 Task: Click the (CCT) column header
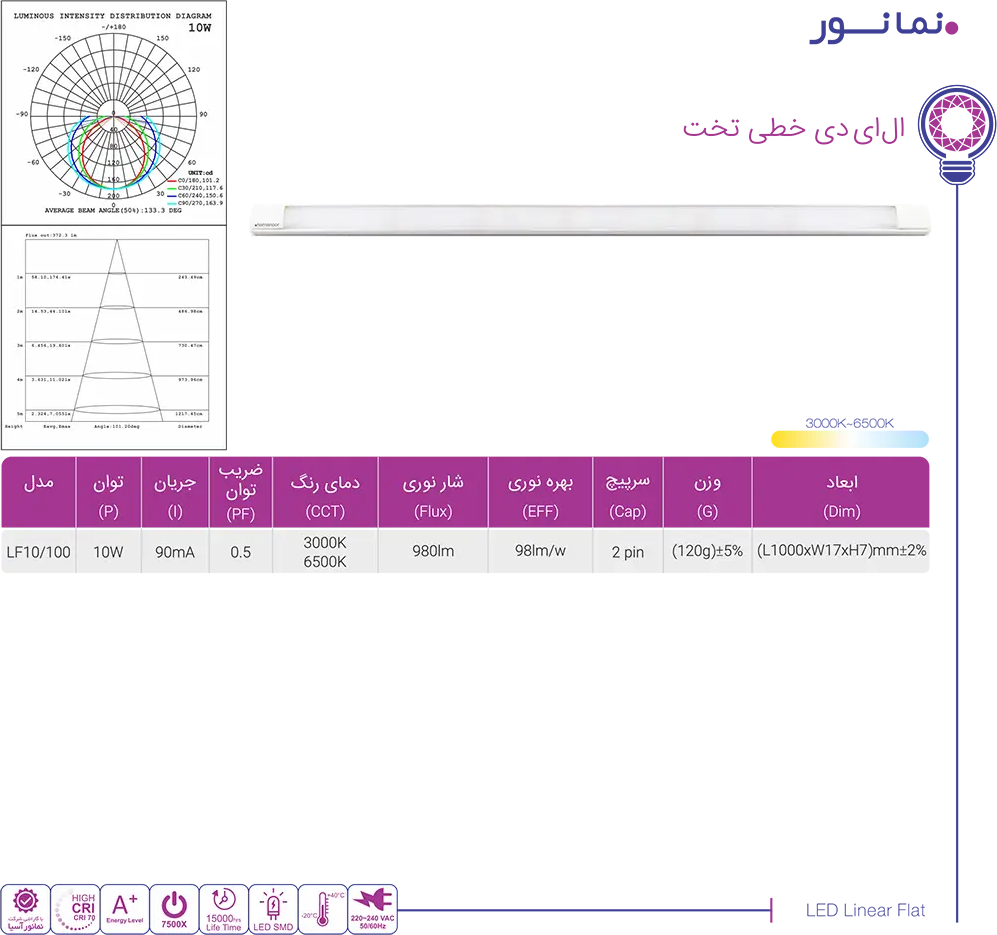pyautogui.click(x=325, y=511)
